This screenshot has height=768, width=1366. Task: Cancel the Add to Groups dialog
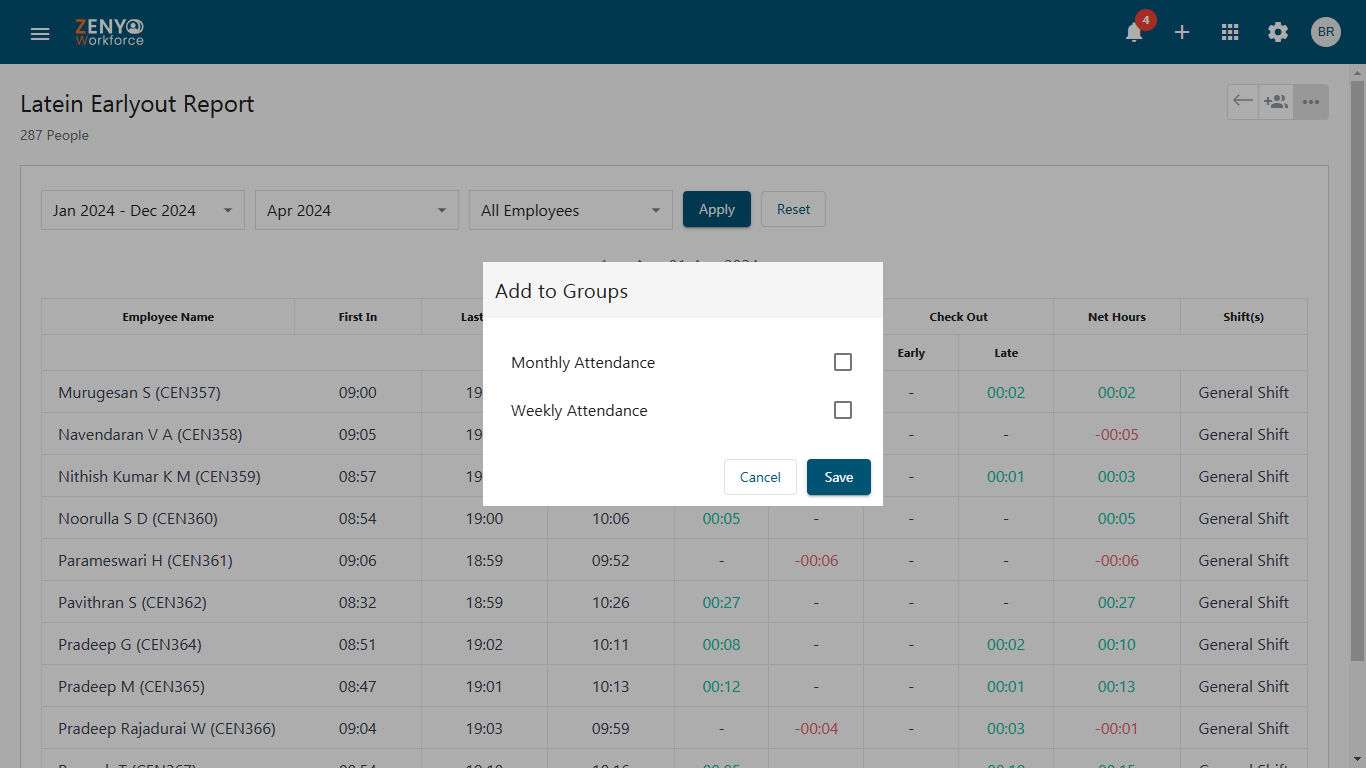click(x=760, y=477)
